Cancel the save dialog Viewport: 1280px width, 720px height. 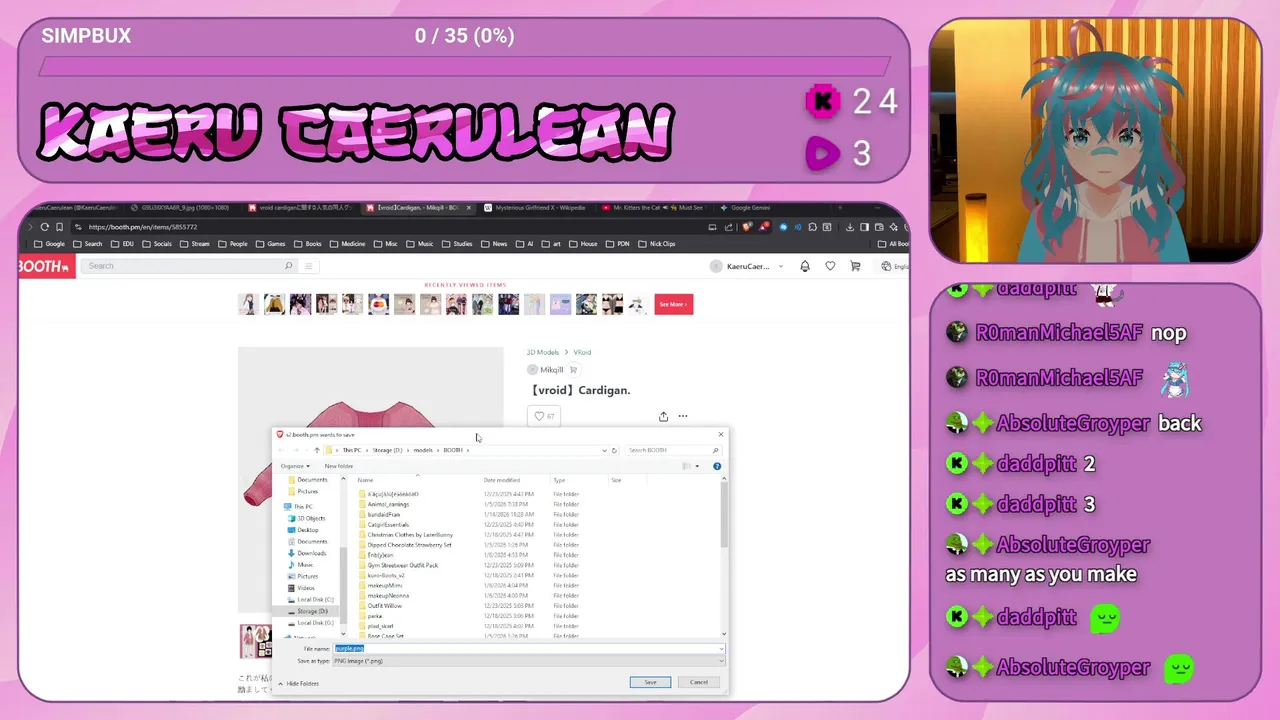699,682
